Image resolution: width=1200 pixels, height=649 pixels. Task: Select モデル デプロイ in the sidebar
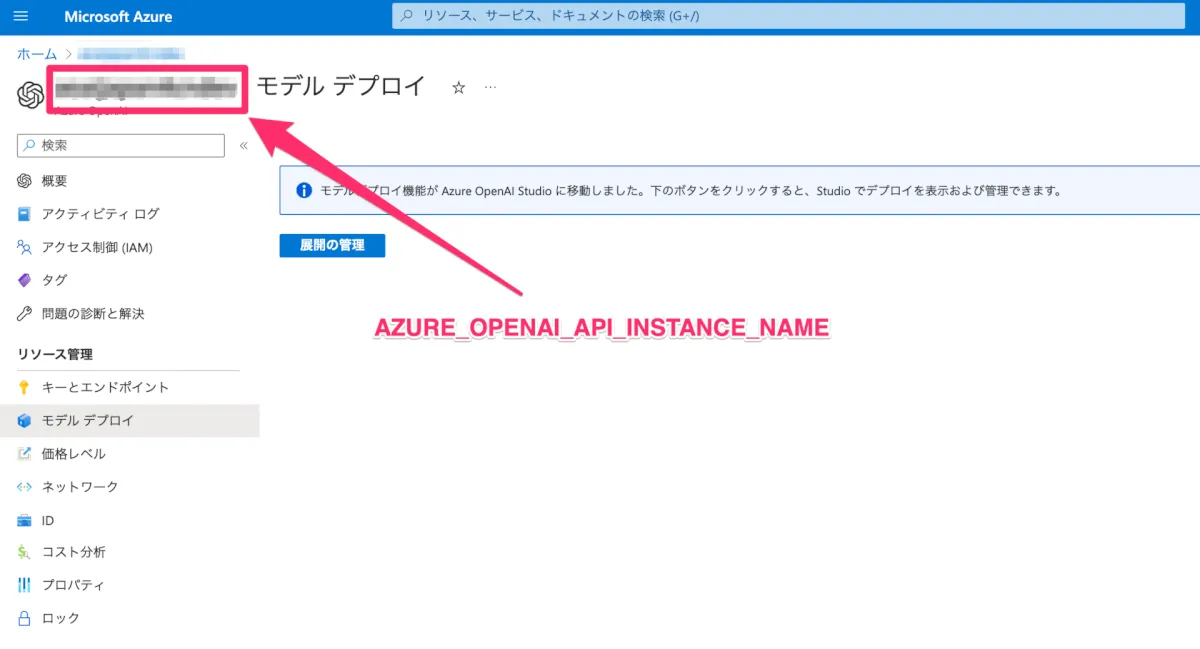click(130, 421)
